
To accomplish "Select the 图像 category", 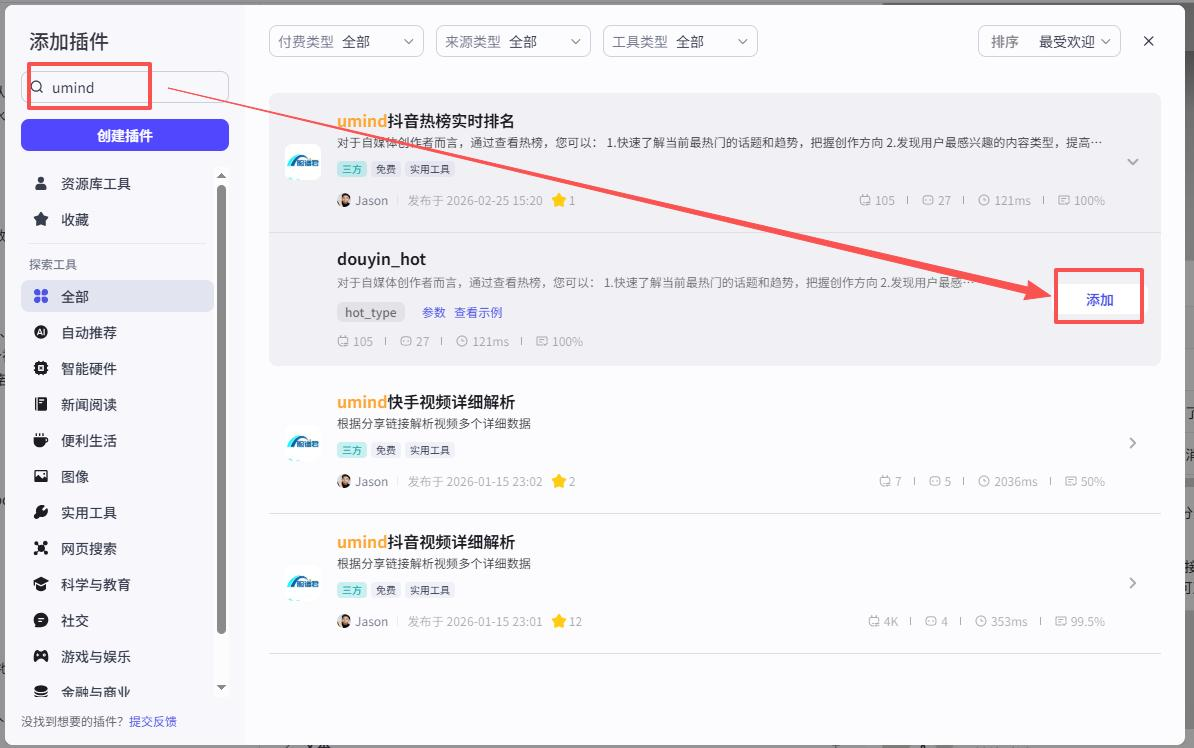I will (x=117, y=476).
